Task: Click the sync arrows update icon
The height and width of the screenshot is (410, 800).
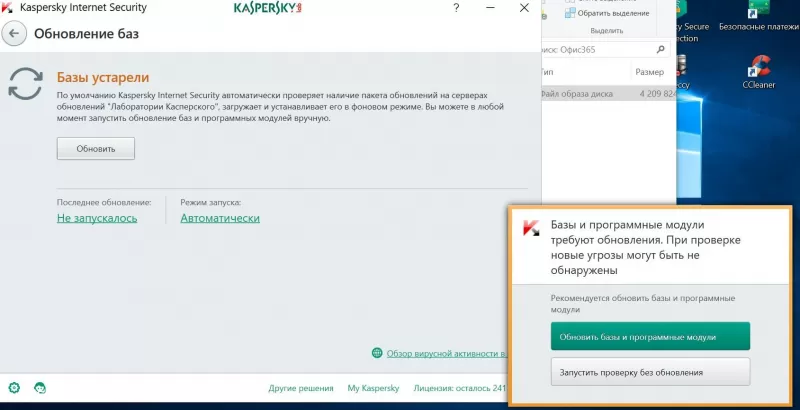Action: click(25, 84)
